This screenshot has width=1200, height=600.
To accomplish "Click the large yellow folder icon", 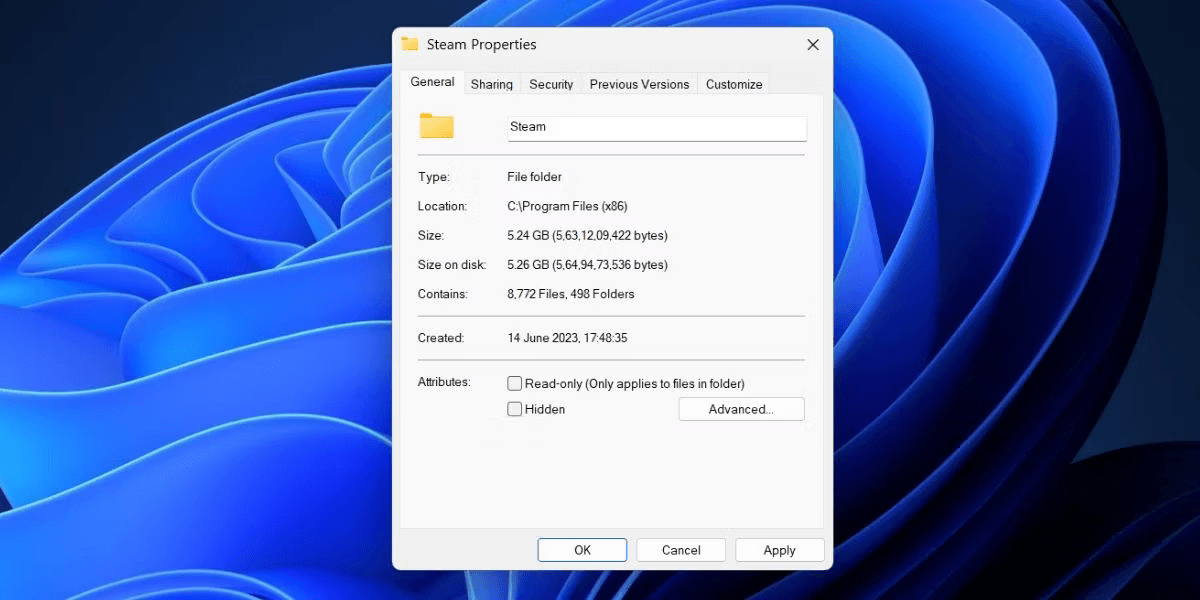I will point(436,127).
